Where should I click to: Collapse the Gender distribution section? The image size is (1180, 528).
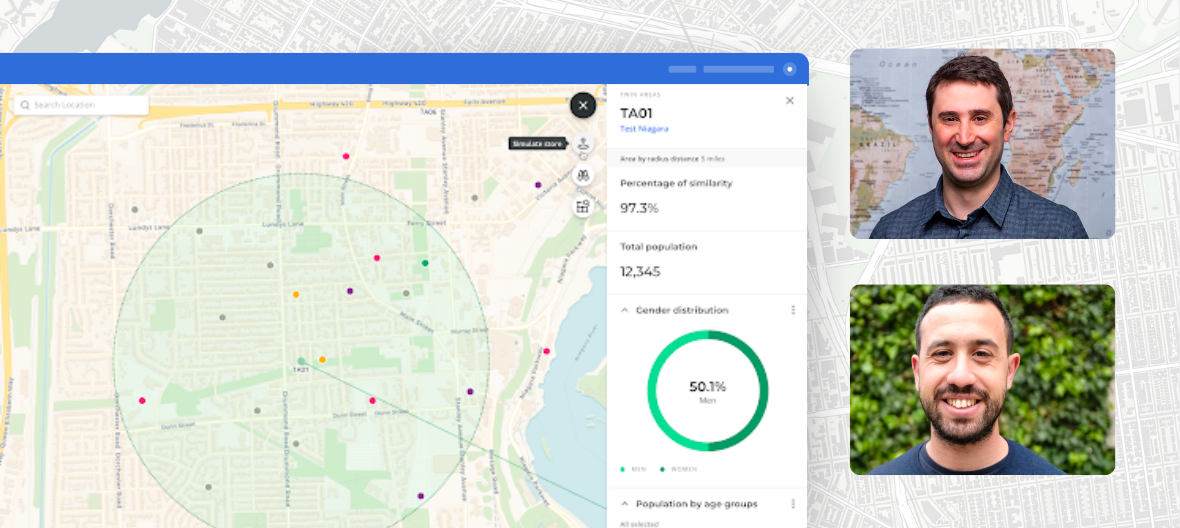[x=625, y=310]
